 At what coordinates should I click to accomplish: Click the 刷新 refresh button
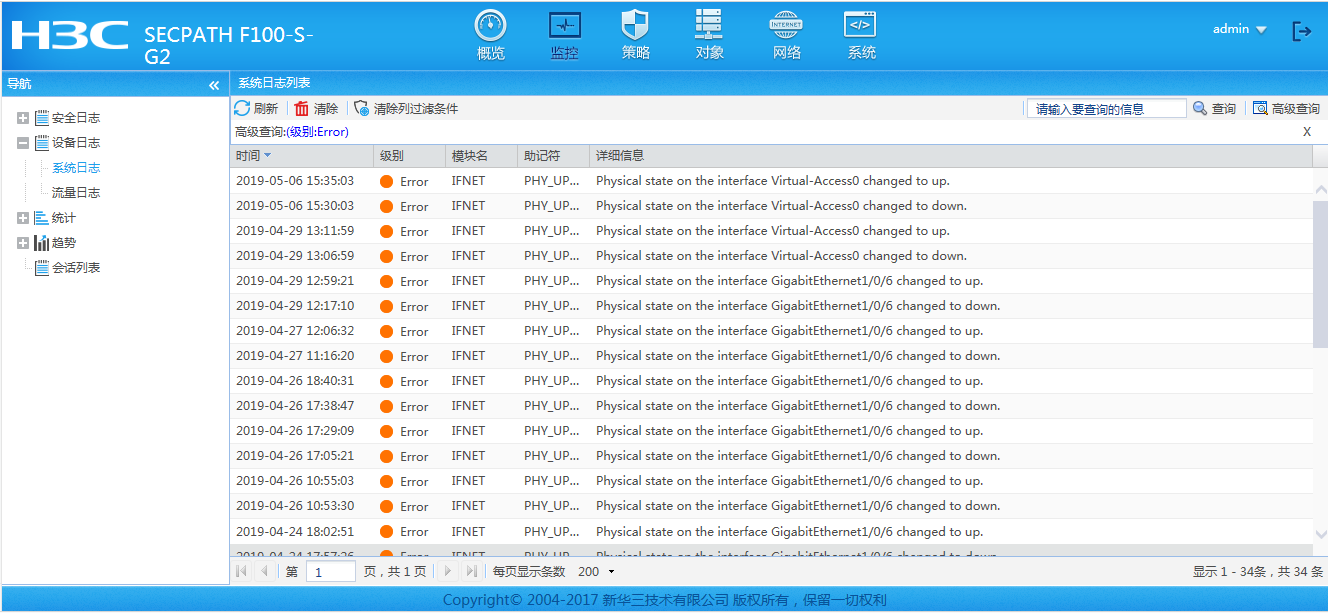pyautogui.click(x=257, y=108)
